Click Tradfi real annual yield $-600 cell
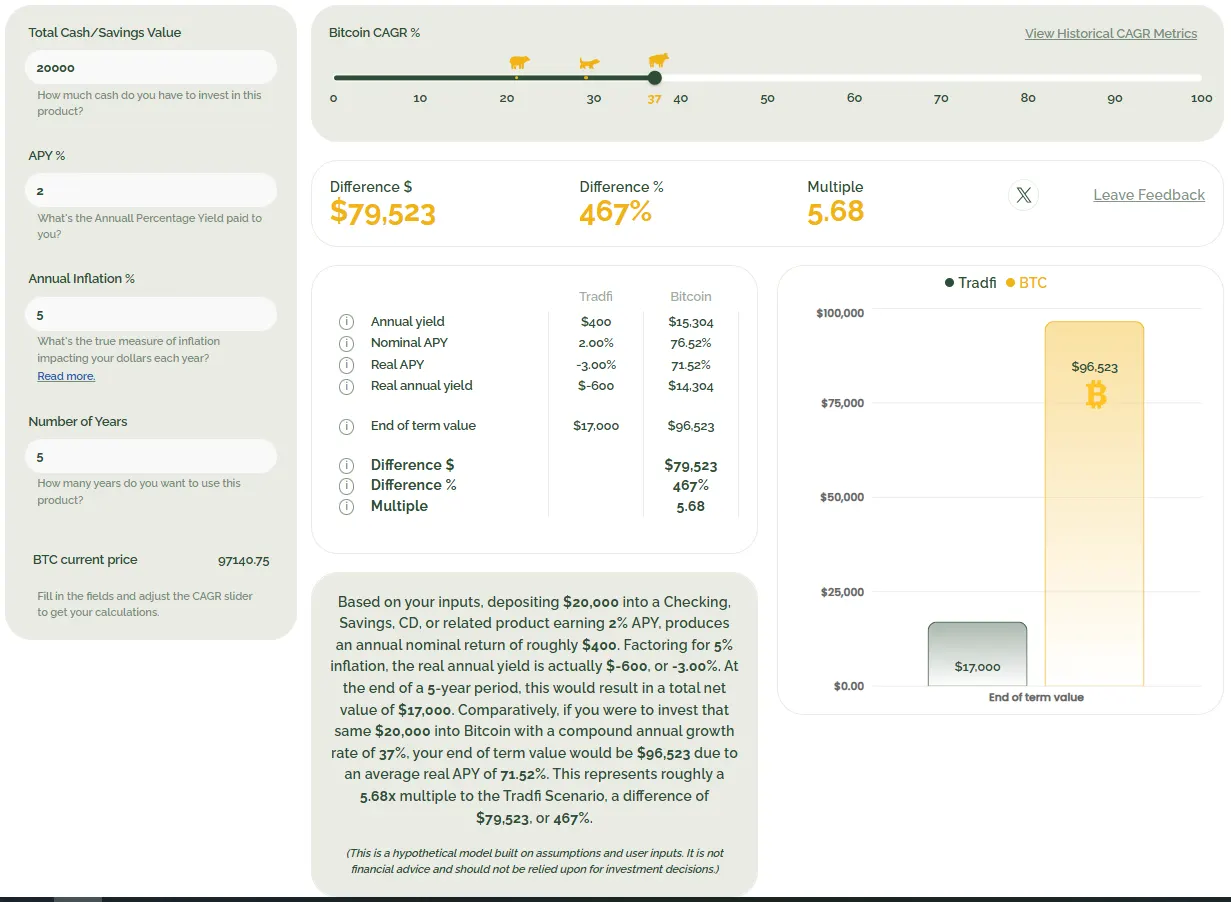 pyautogui.click(x=596, y=386)
